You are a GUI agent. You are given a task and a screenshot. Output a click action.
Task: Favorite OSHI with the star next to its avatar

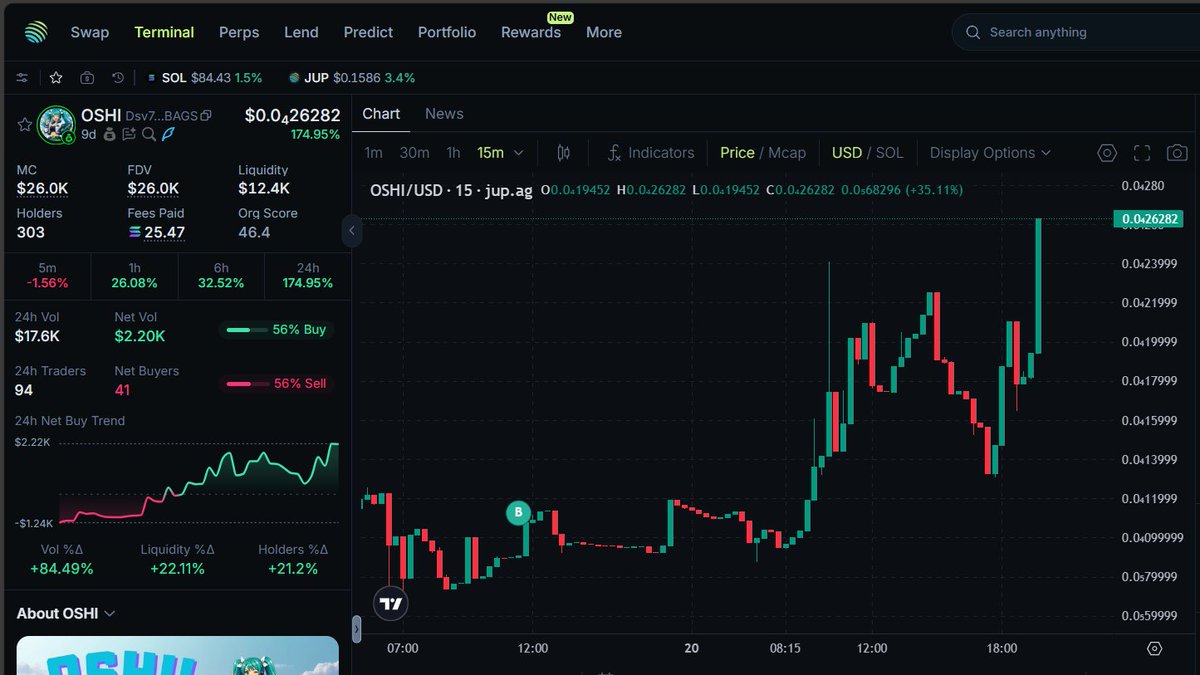tap(24, 124)
